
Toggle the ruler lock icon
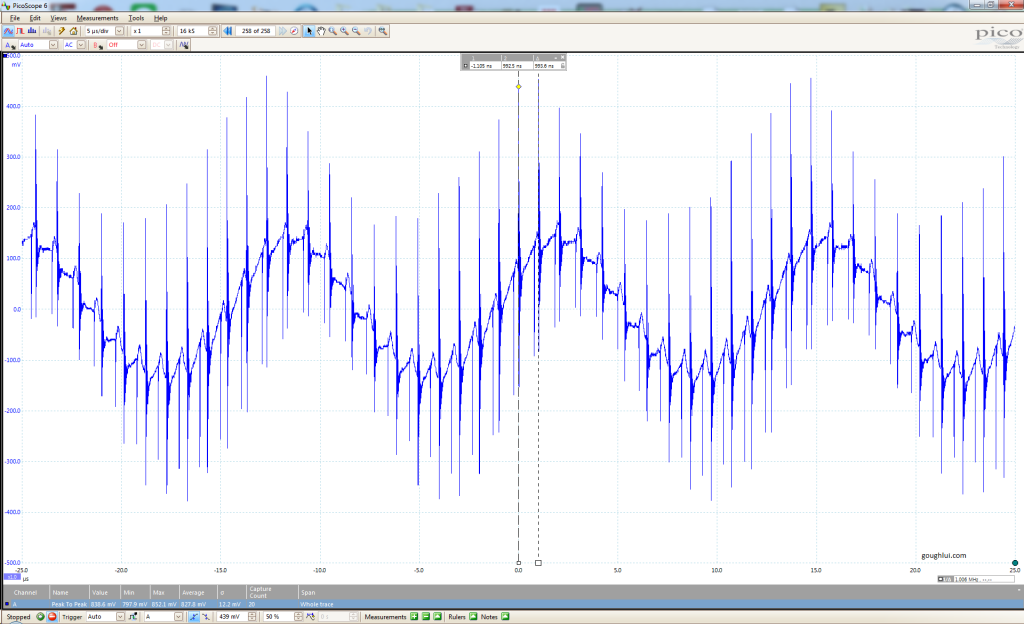pos(563,66)
